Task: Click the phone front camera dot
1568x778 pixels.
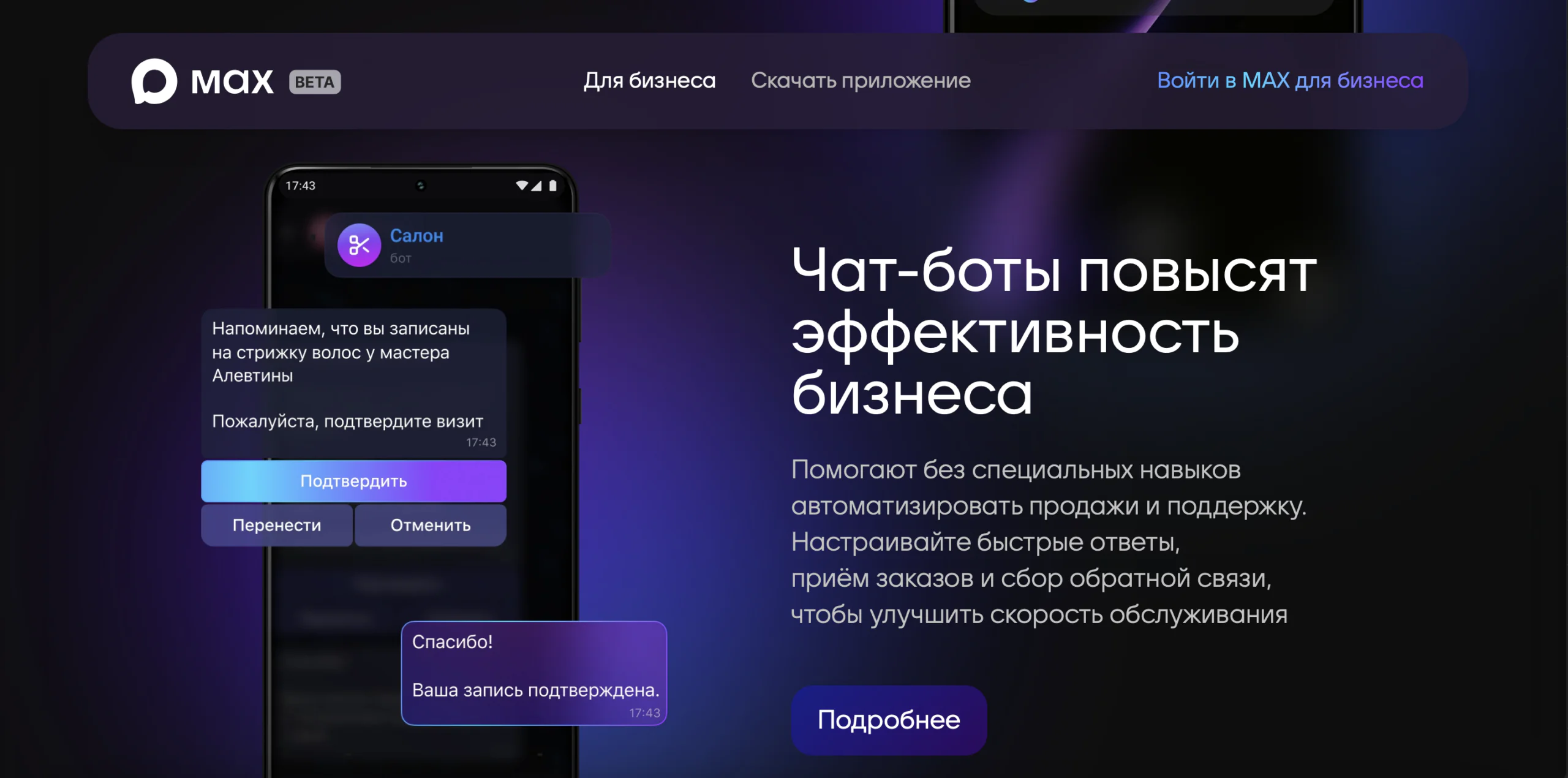Action: click(421, 185)
